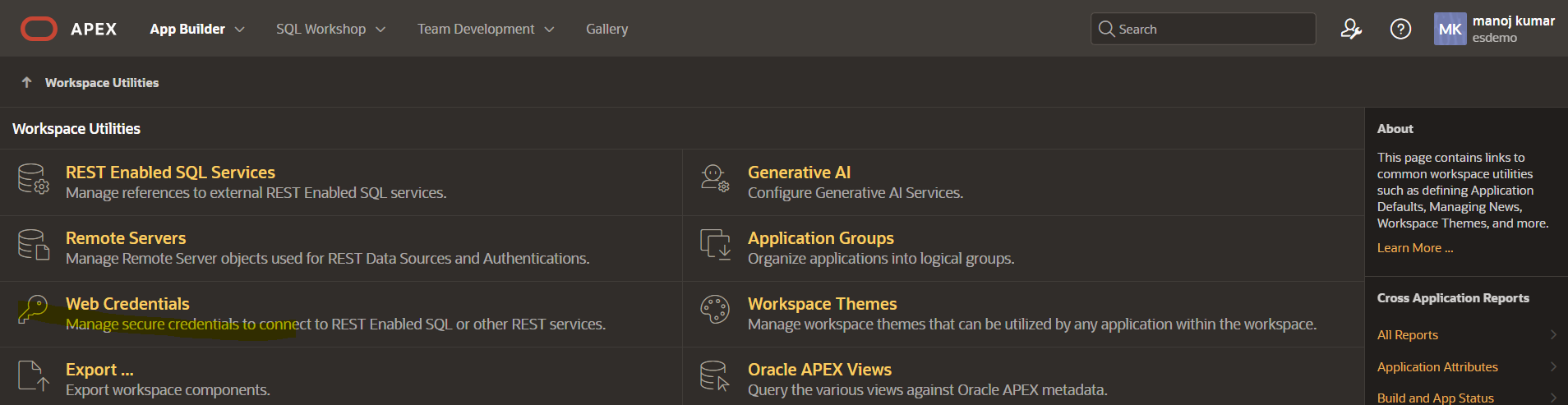The image size is (1568, 405).
Task: Click the Workspace Themes palette icon
Action: coord(714,310)
